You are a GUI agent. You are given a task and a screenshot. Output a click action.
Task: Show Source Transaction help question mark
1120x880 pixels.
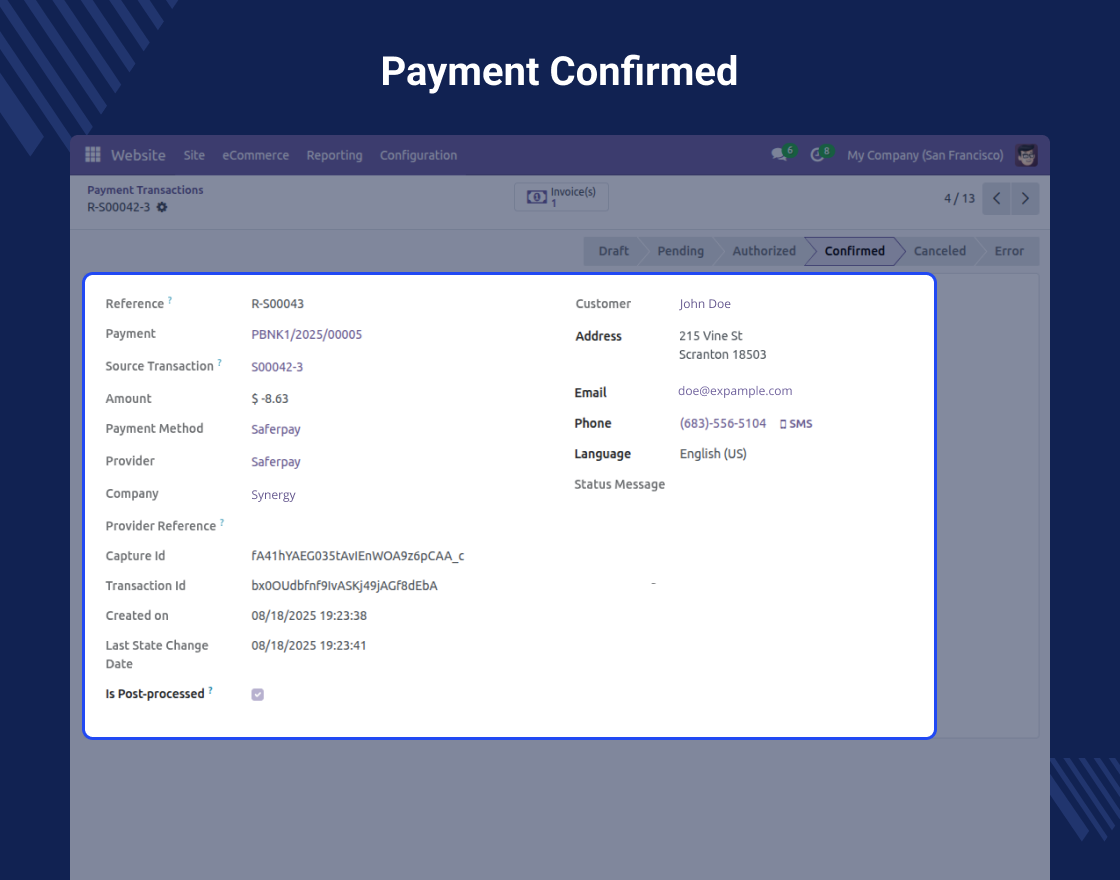point(219,362)
